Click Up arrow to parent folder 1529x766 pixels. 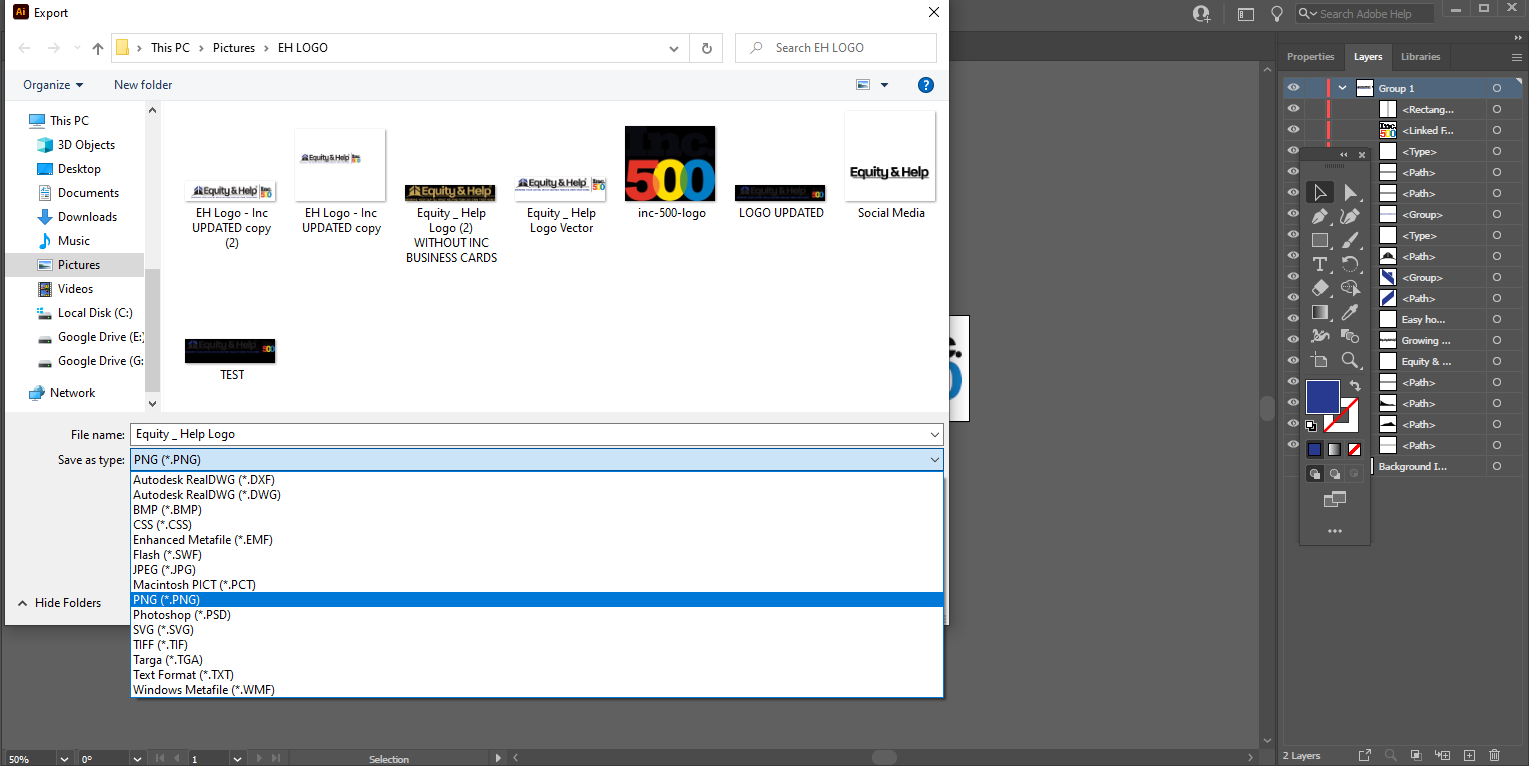click(97, 48)
